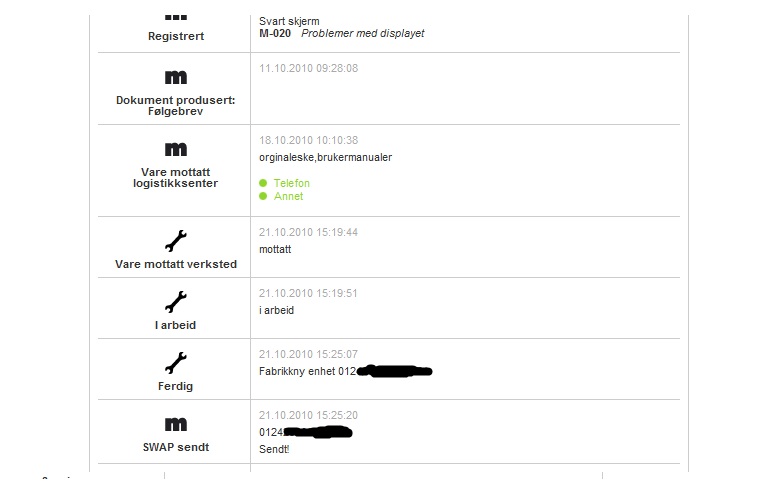
Task: Click the M-020 fault code text
Action: coord(275,33)
